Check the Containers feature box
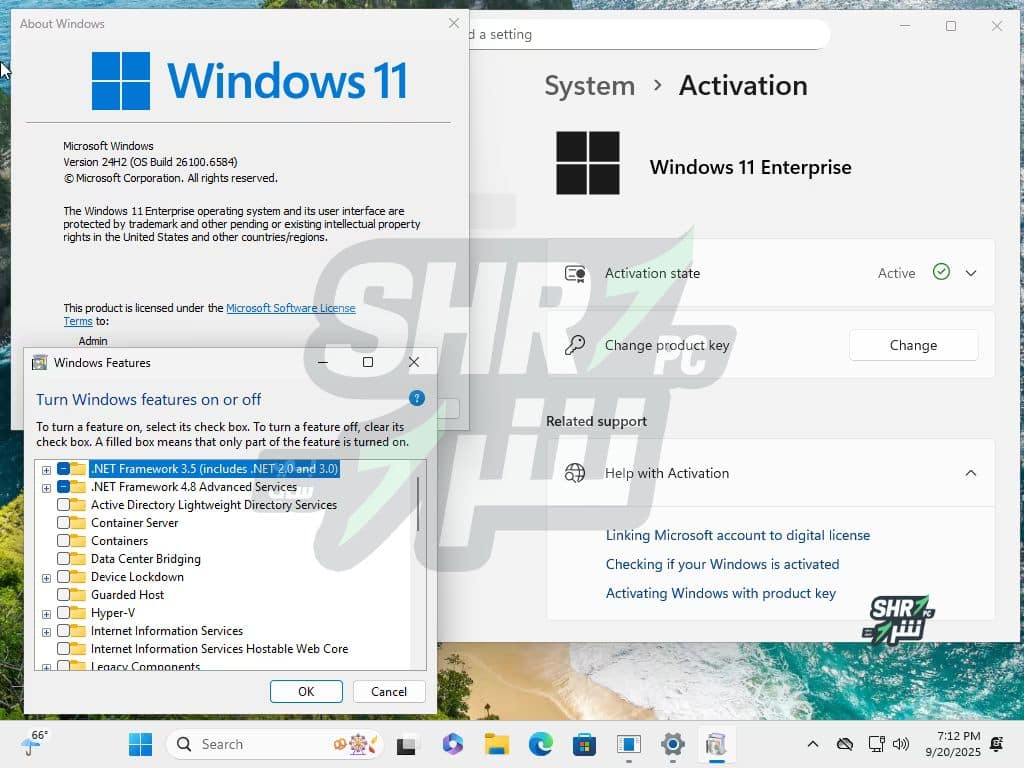This screenshot has width=1024, height=768. pyautogui.click(x=64, y=541)
